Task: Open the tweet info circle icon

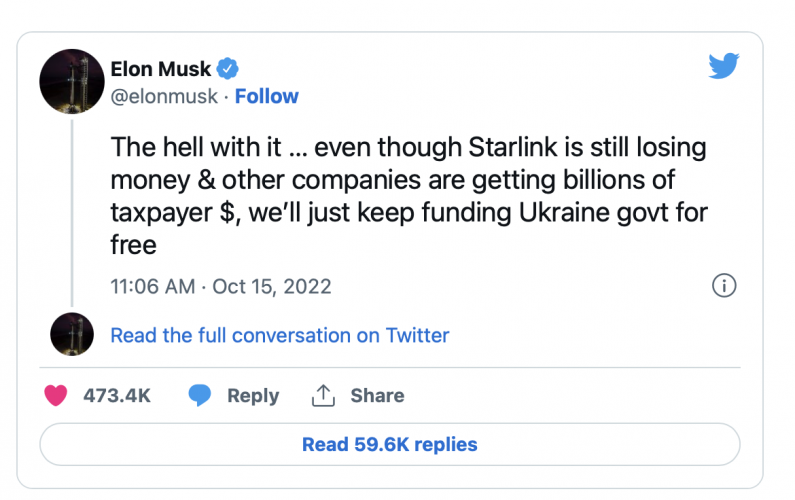Action: coord(723,286)
